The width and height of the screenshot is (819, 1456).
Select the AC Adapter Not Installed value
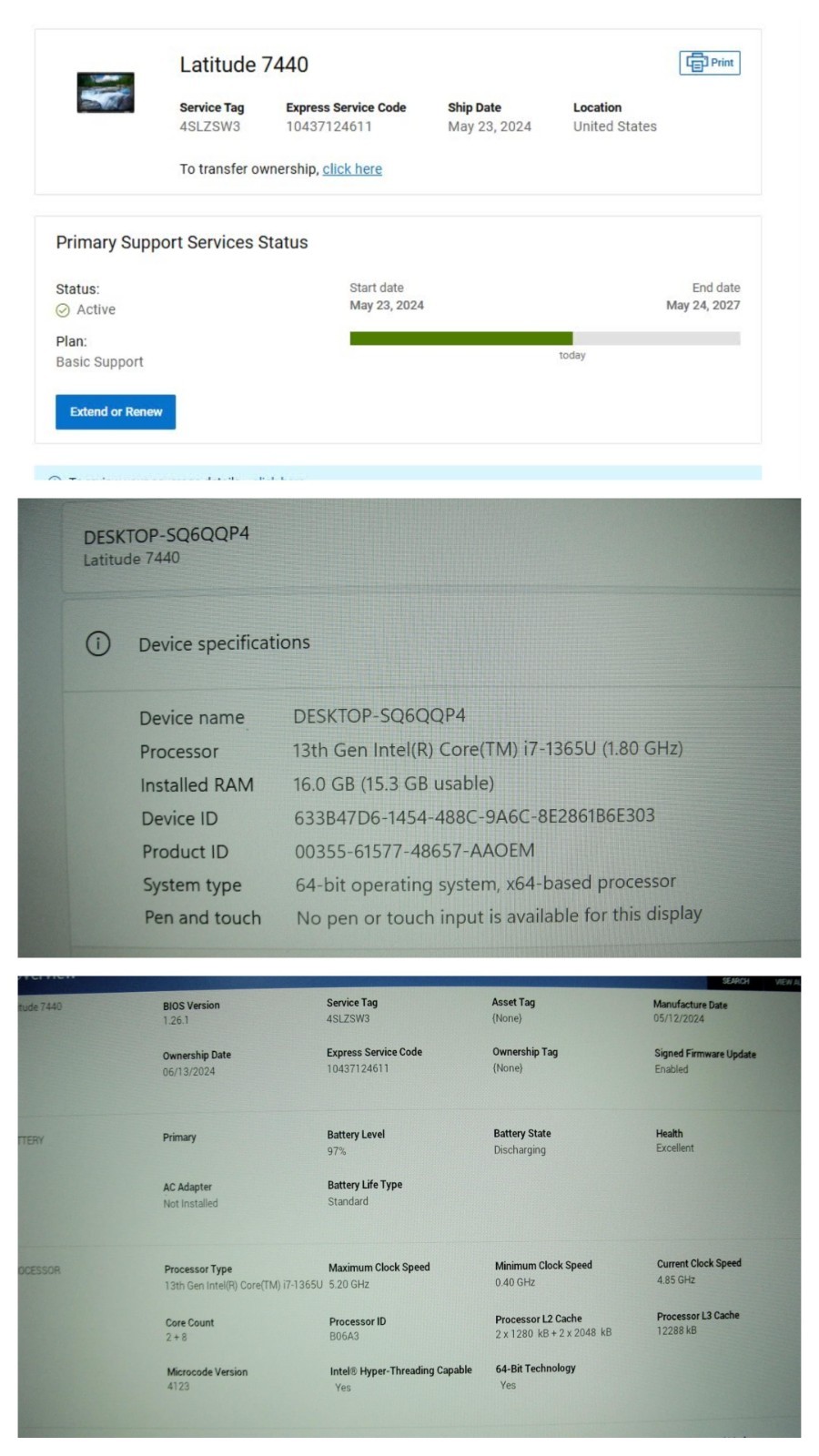point(190,1203)
